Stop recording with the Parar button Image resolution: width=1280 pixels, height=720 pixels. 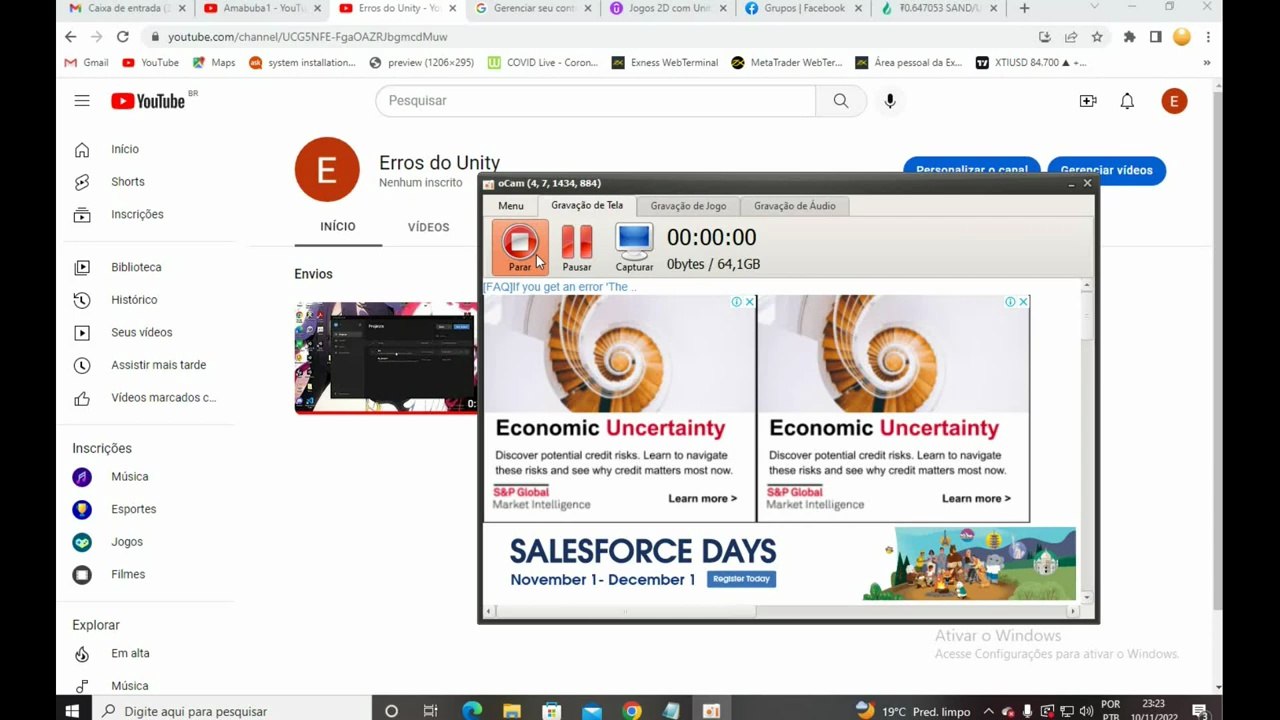(520, 247)
